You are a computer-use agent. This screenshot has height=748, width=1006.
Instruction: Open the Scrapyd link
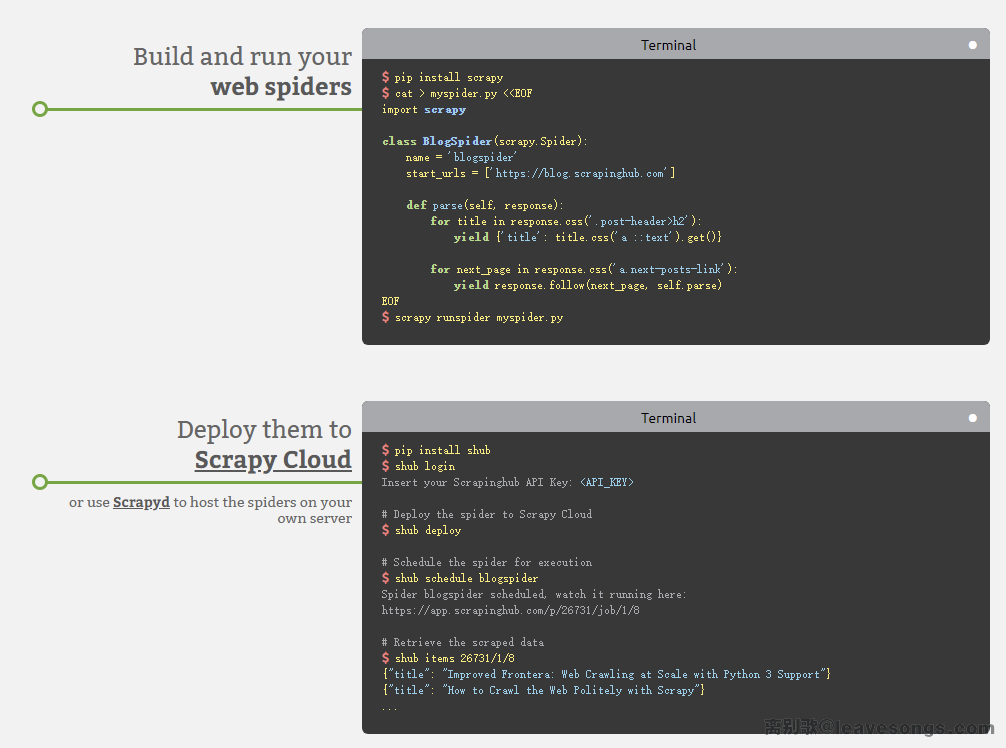pos(141,502)
